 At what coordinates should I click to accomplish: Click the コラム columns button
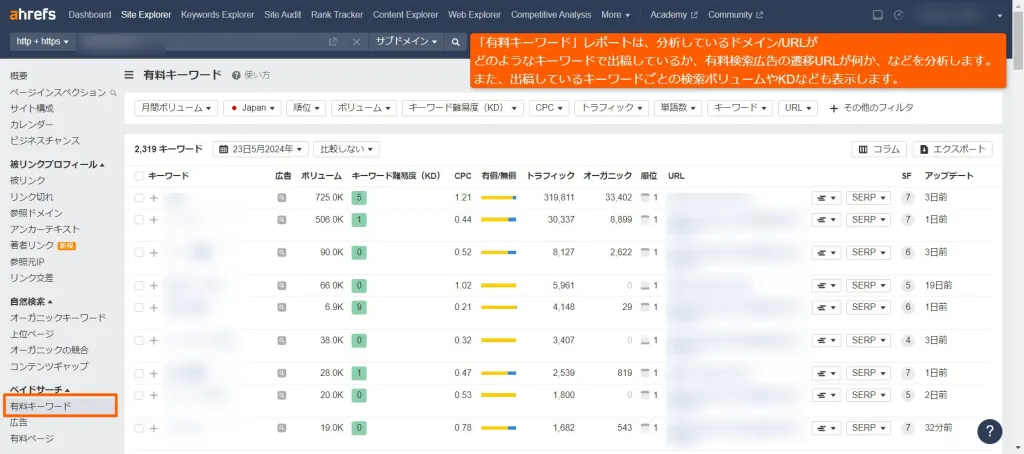[x=879, y=150]
